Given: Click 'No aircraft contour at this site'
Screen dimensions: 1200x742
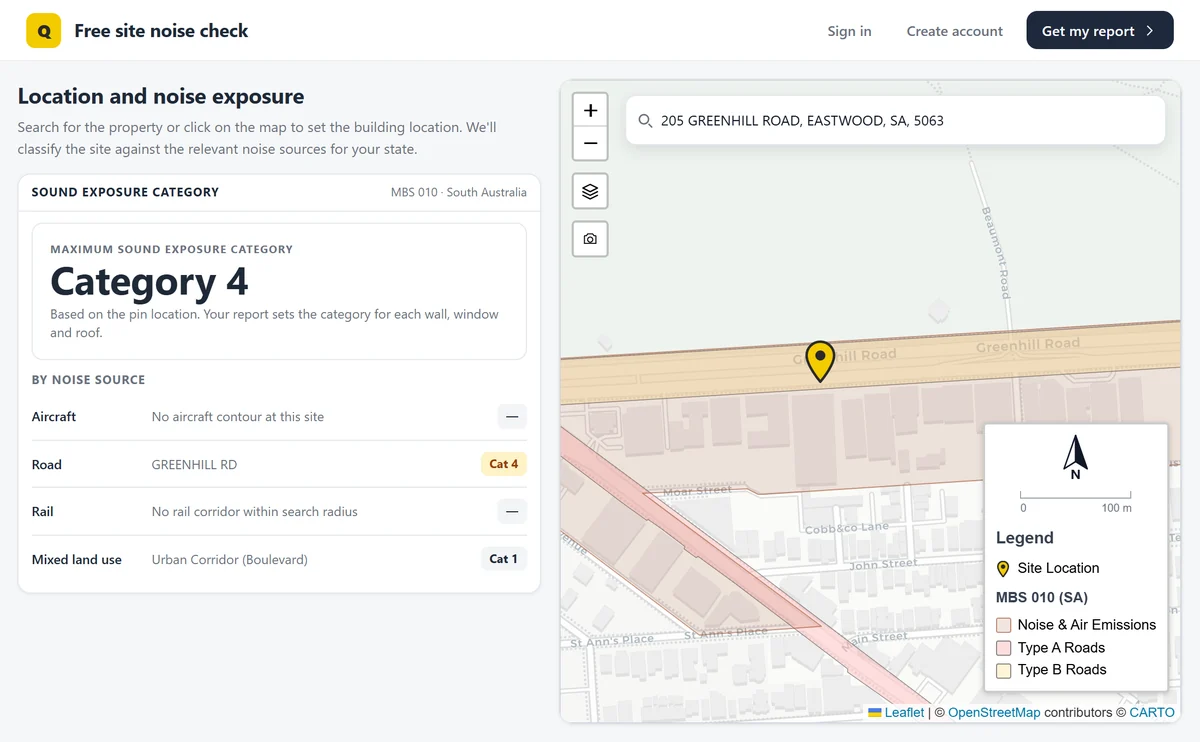Looking at the screenshot, I should pyautogui.click(x=238, y=417).
